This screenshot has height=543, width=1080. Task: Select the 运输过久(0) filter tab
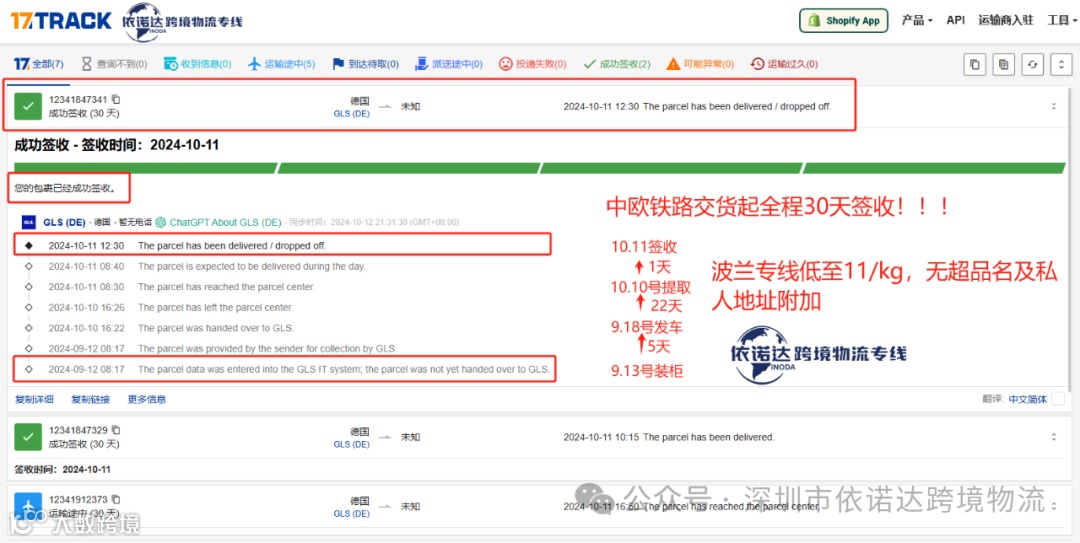tap(785, 64)
